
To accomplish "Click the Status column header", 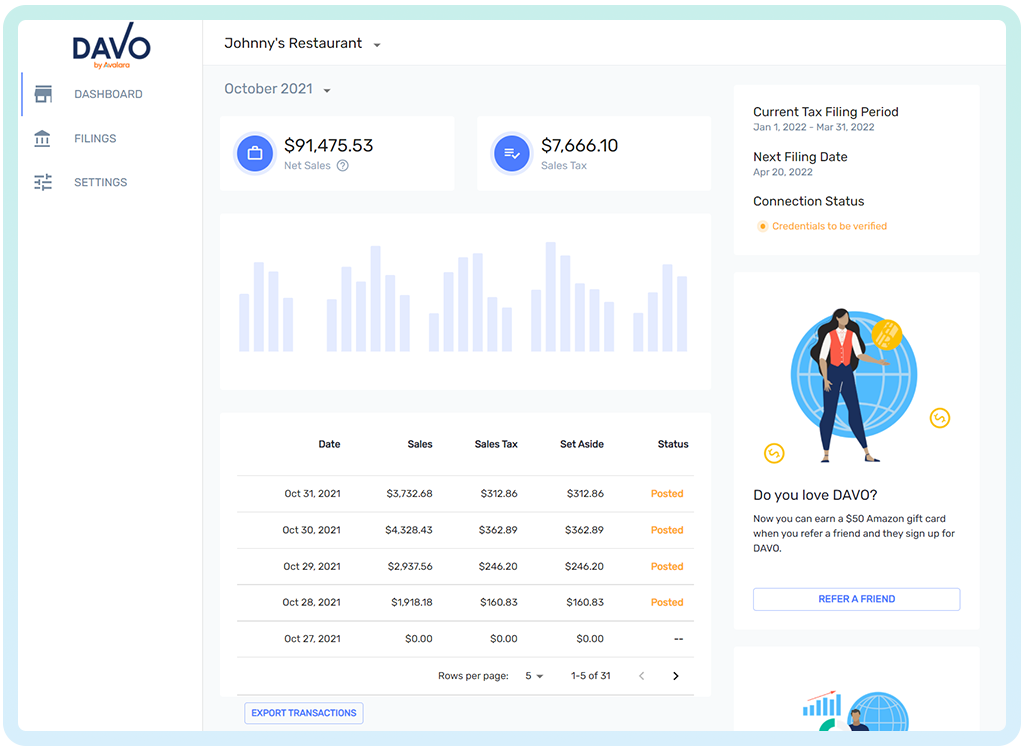I will click(x=672, y=444).
